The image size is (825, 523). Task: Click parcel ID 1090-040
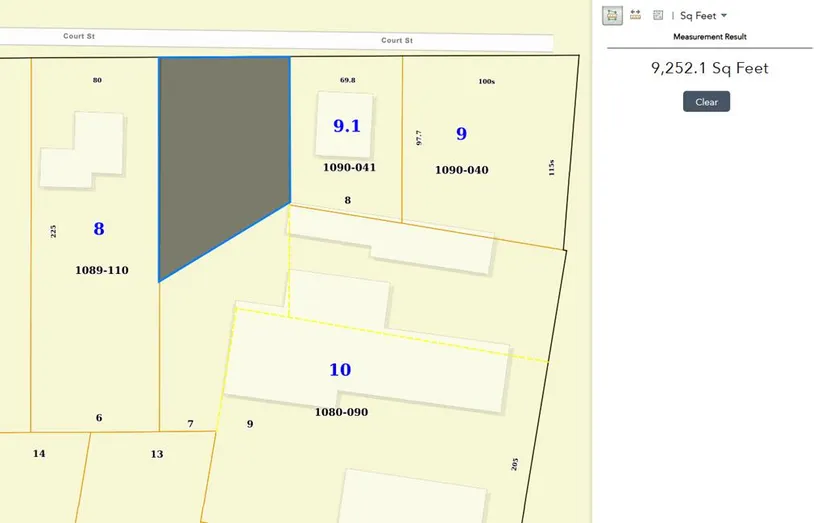461,171
